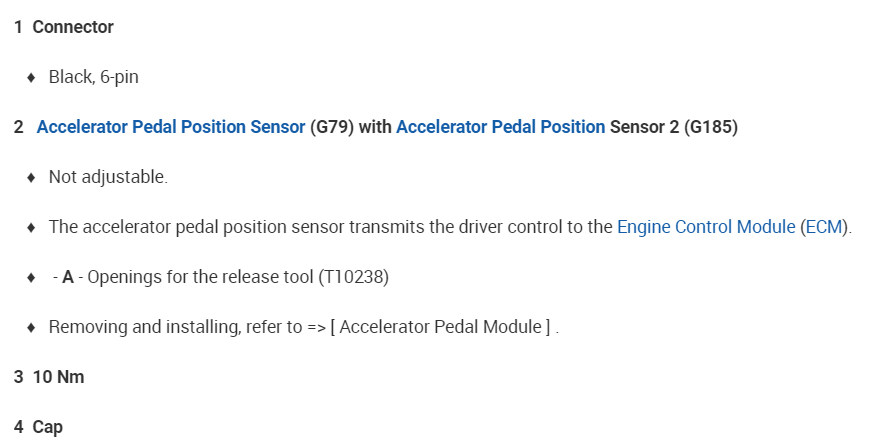The height and width of the screenshot is (447, 875).
Task: Open the Accelerator Pedal Position Sensor link
Action: click(x=170, y=127)
